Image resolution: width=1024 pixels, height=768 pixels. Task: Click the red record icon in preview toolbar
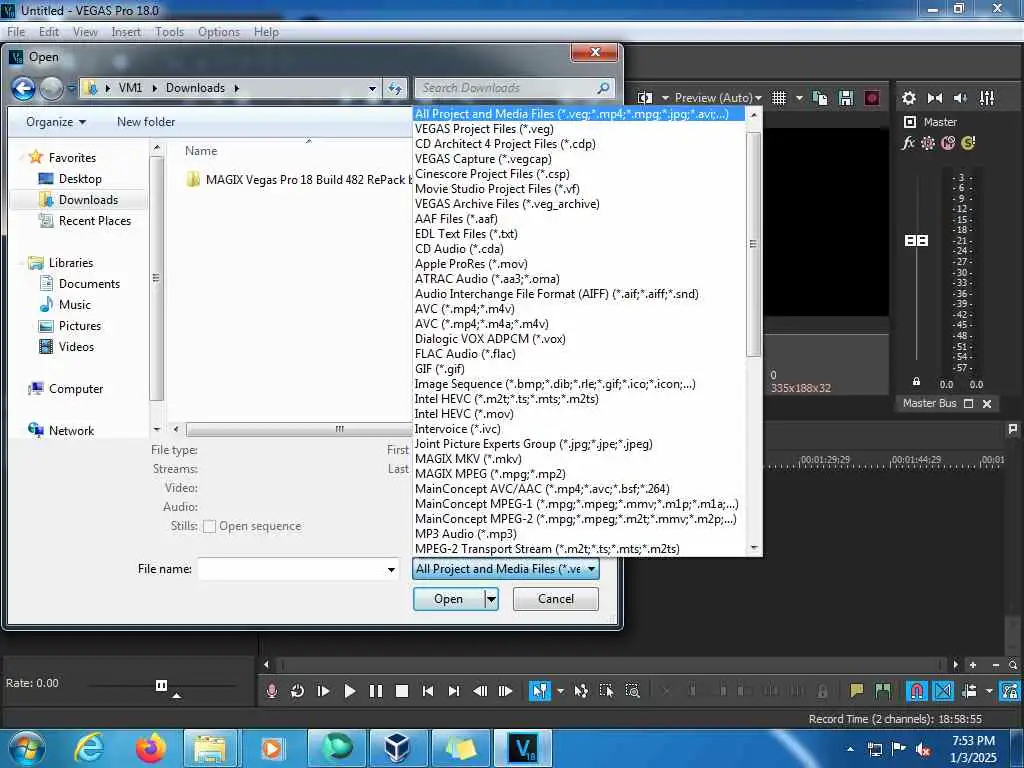coord(872,98)
